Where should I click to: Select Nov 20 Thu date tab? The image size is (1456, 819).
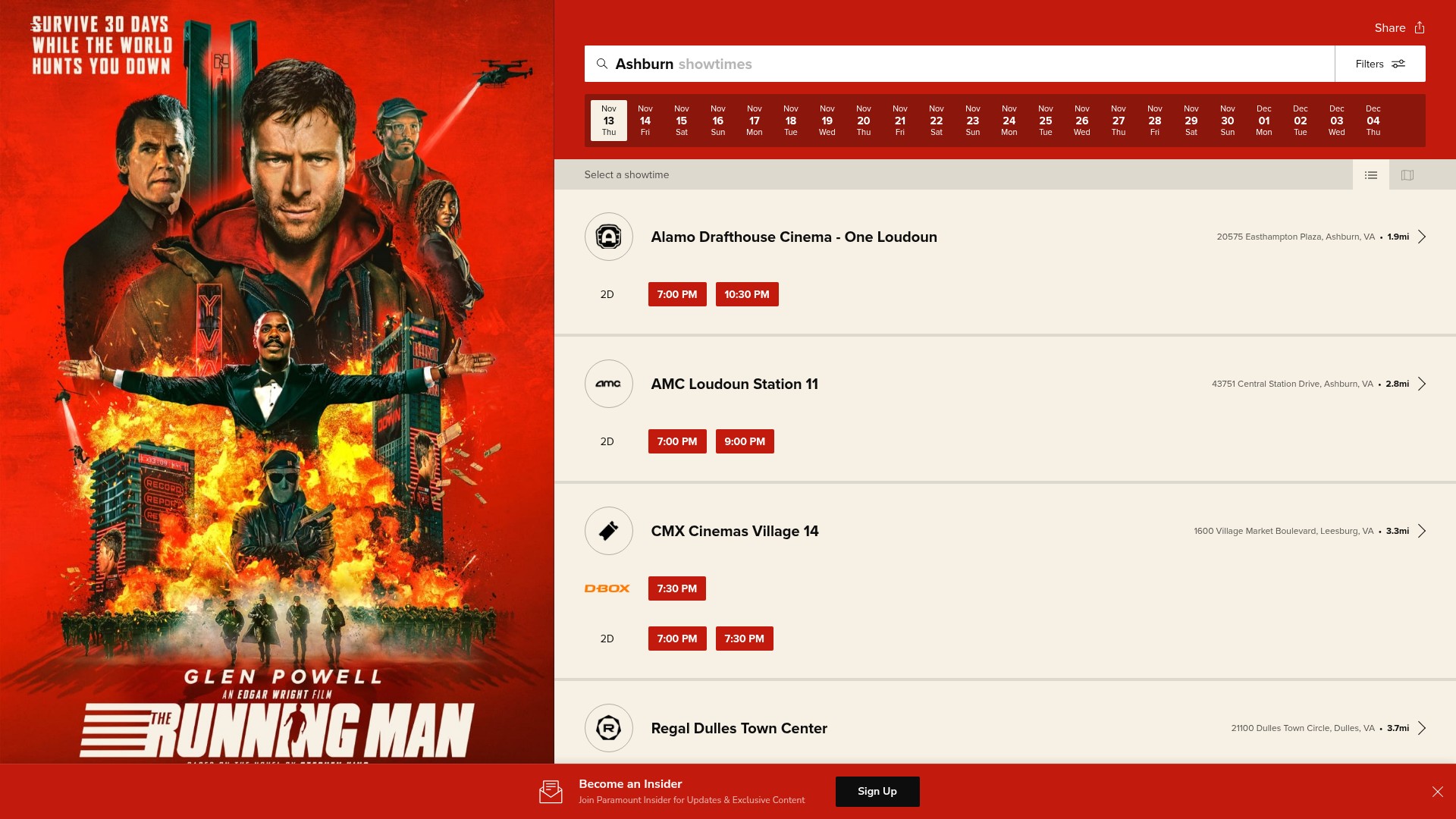864,121
